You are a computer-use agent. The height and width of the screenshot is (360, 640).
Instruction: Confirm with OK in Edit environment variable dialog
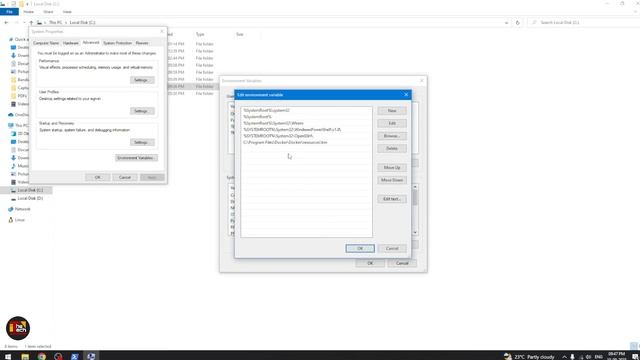[360, 248]
